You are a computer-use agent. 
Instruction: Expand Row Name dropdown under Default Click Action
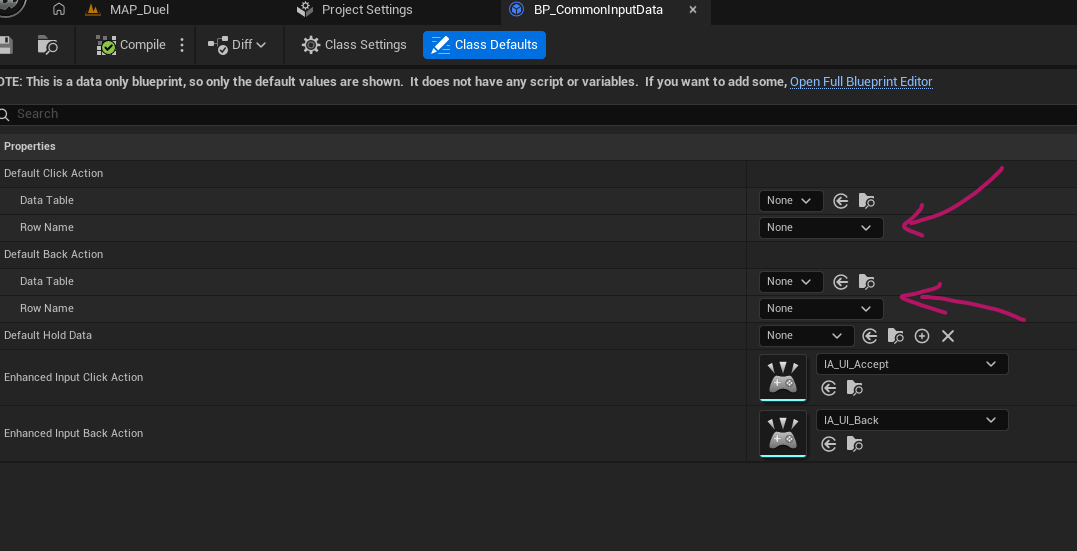pyautogui.click(x=820, y=228)
